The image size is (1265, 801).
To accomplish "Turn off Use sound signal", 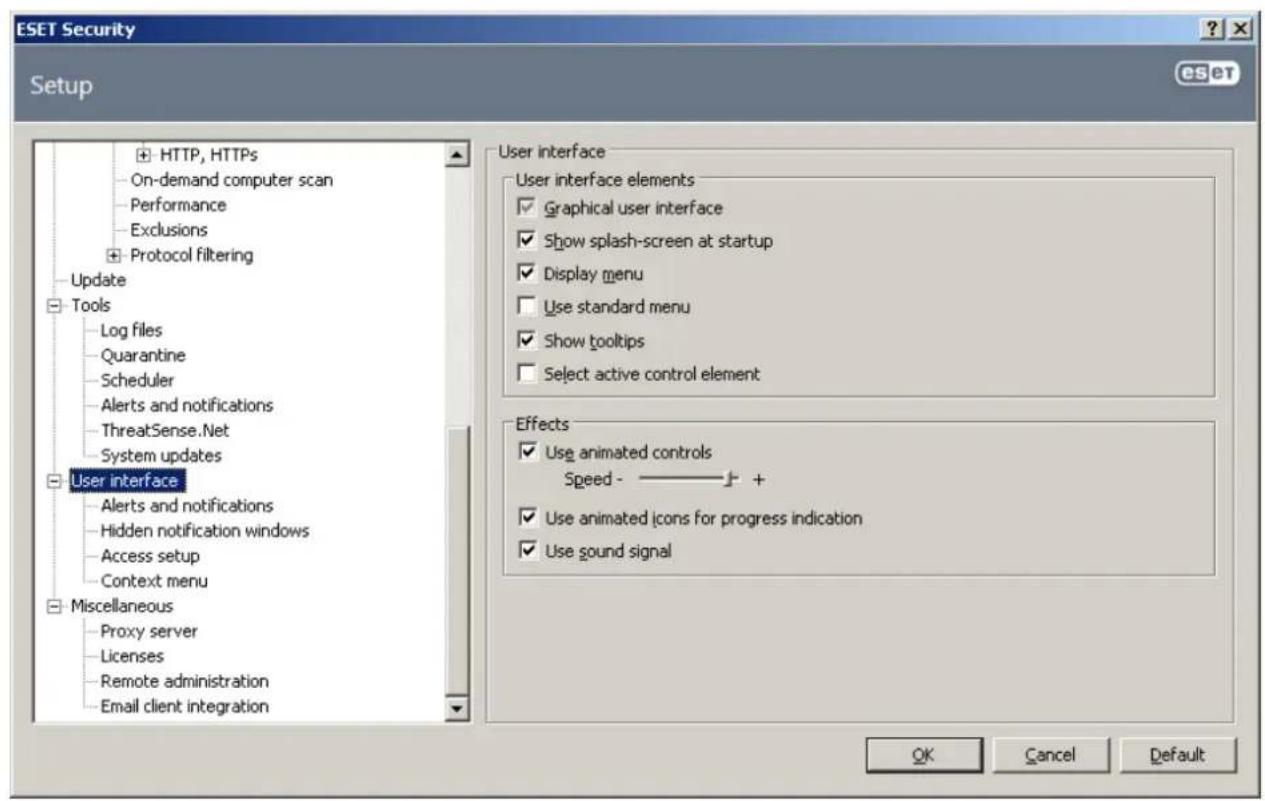I will click(x=527, y=551).
